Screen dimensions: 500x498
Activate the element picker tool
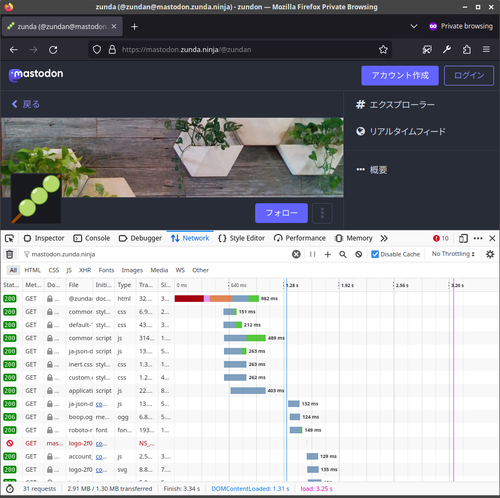click(9, 238)
